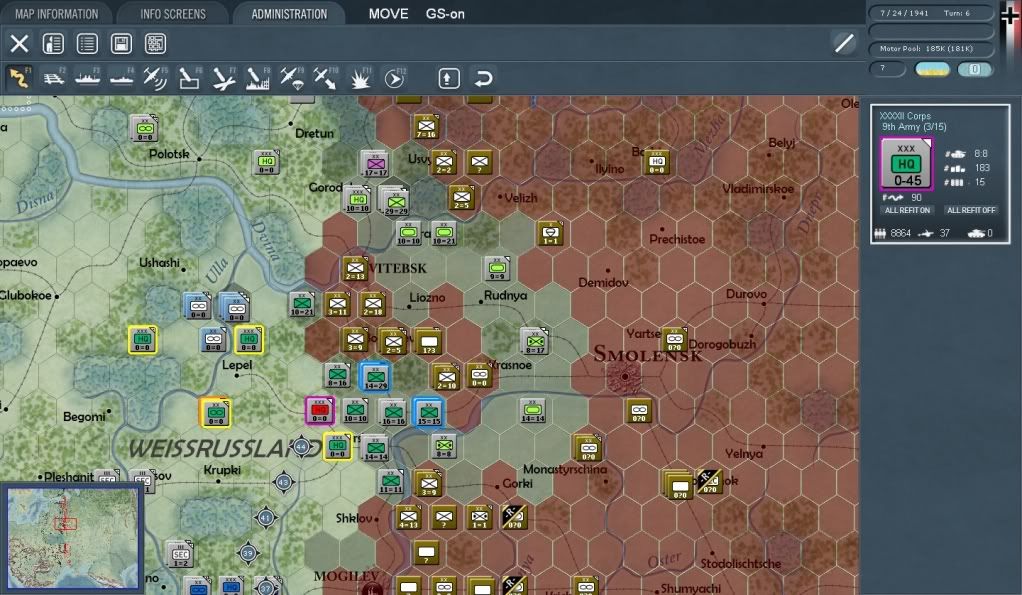Click the rail marker numbered 43
Image resolution: width=1022 pixels, height=595 pixels.
pyautogui.click(x=283, y=483)
